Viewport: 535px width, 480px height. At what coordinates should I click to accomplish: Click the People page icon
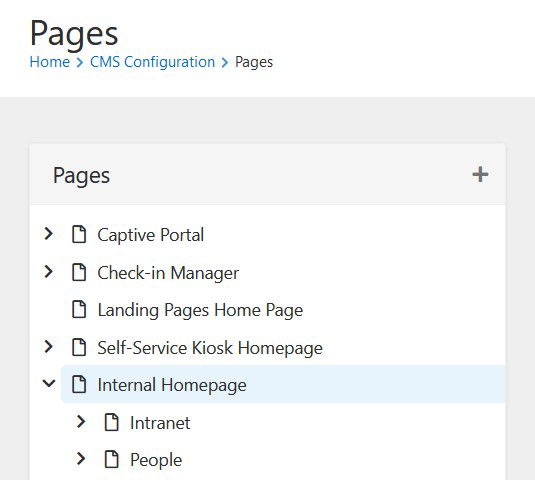coord(112,459)
